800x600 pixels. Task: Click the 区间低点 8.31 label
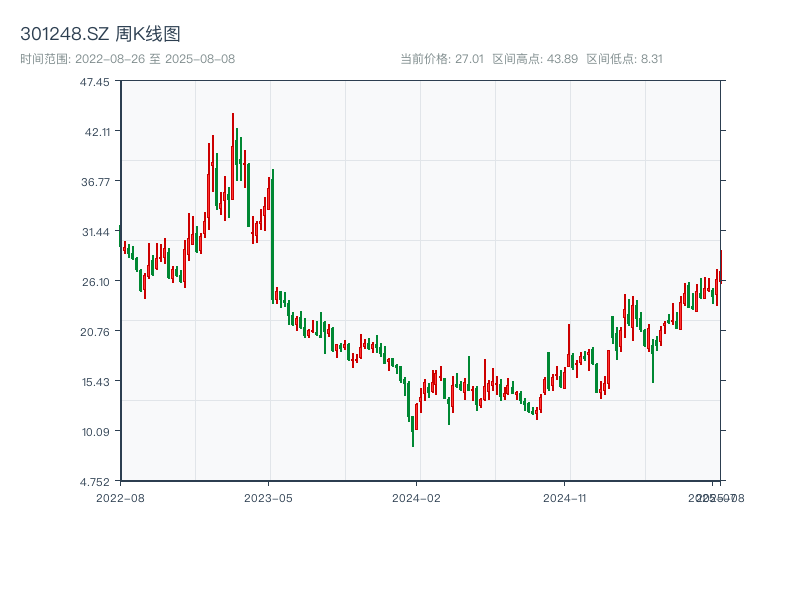(x=624, y=59)
